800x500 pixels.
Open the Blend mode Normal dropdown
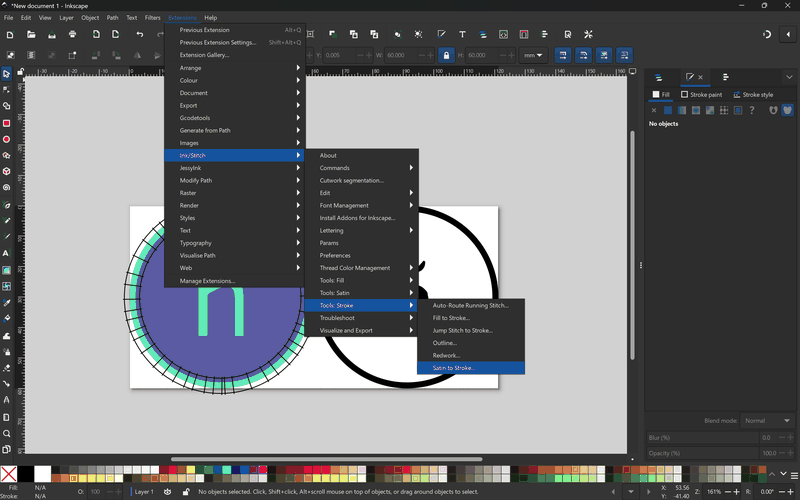767,421
